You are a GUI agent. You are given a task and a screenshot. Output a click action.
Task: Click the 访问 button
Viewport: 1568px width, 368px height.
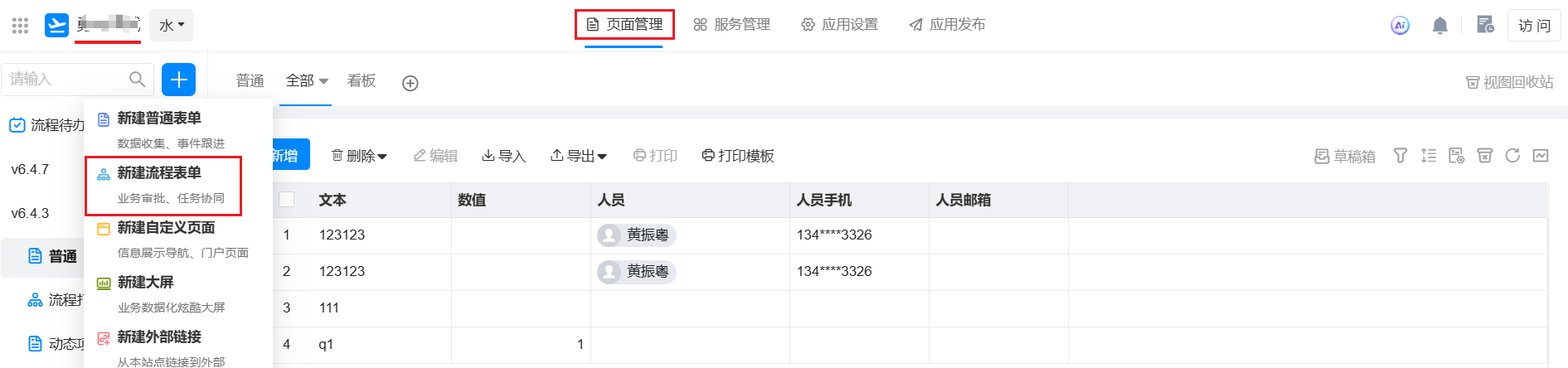[x=1534, y=26]
